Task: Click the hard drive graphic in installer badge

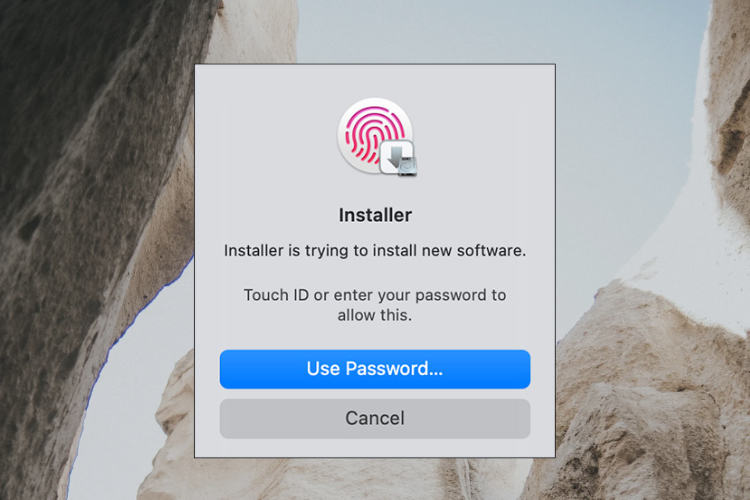Action: point(408,167)
